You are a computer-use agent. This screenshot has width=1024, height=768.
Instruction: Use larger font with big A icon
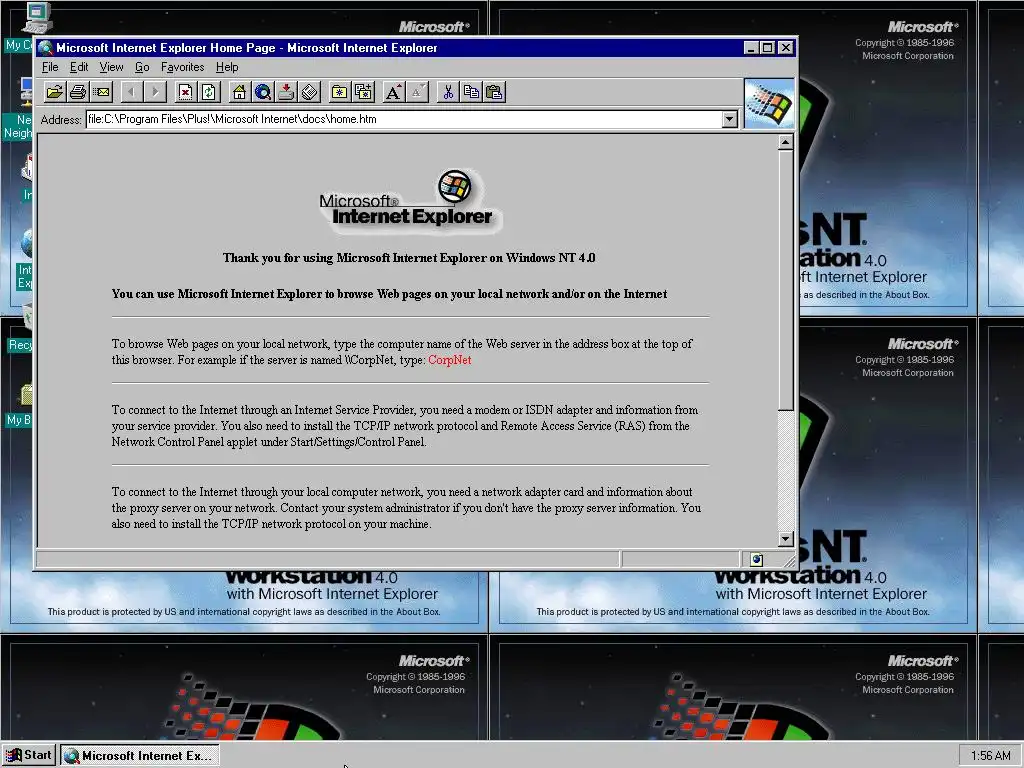394,92
